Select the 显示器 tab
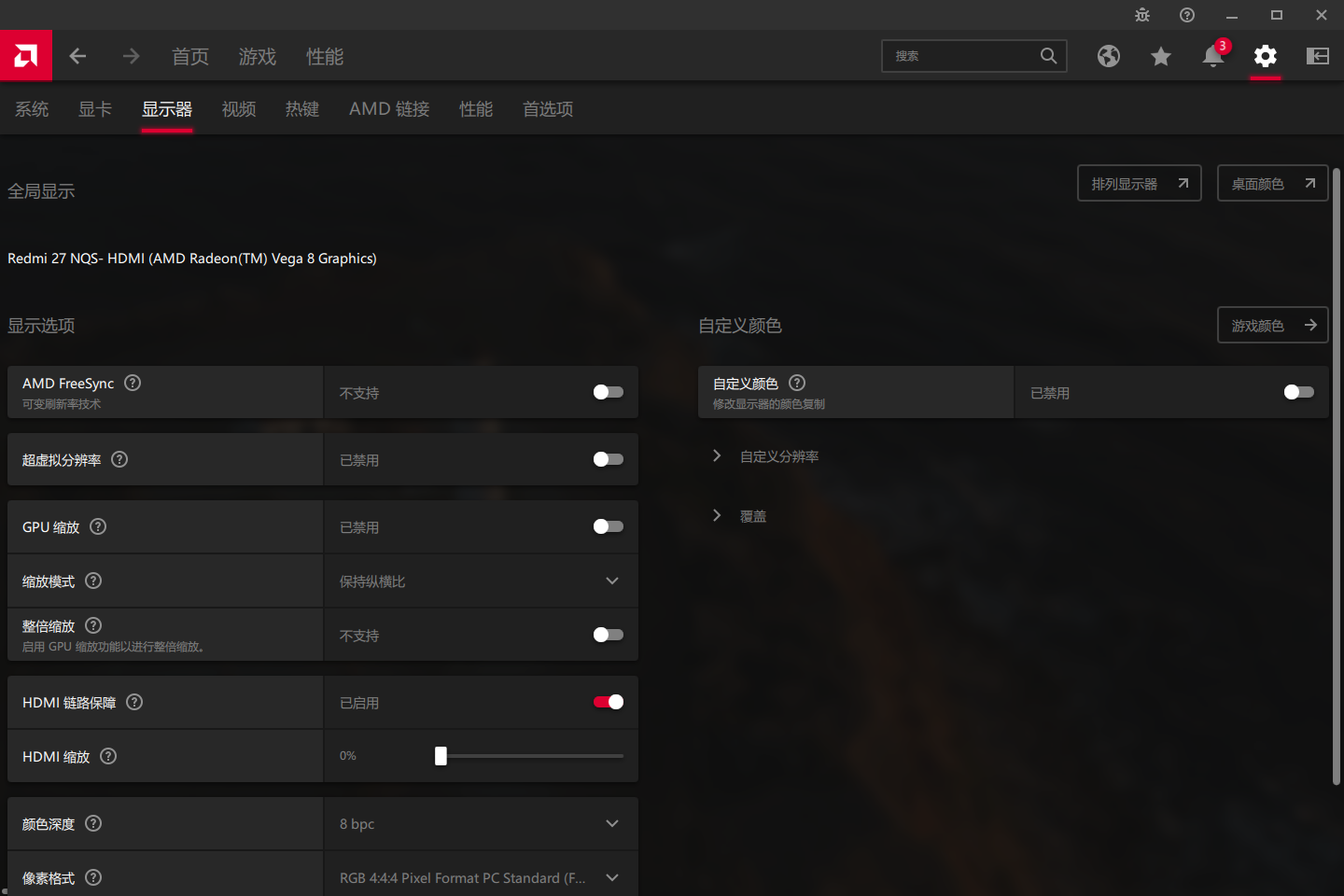The image size is (1344, 896). click(x=167, y=109)
